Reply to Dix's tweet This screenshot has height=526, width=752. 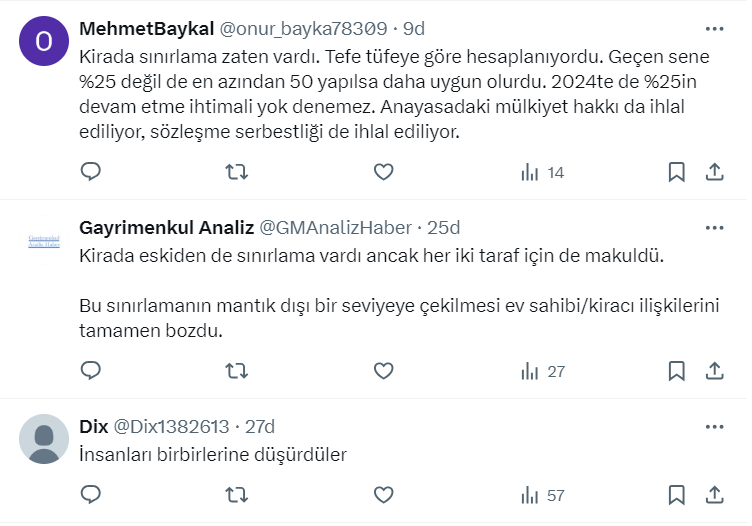coord(91,495)
